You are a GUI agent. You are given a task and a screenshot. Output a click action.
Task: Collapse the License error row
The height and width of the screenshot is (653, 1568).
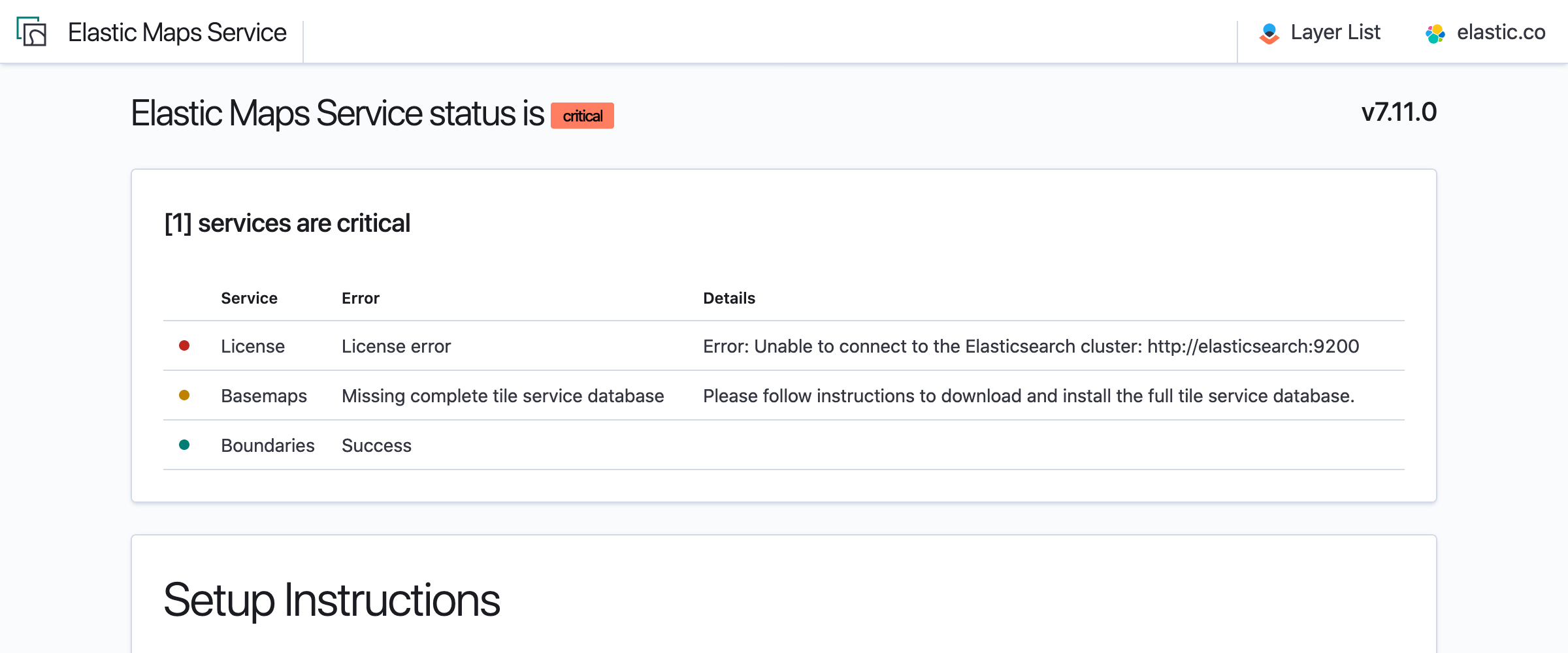coord(396,346)
